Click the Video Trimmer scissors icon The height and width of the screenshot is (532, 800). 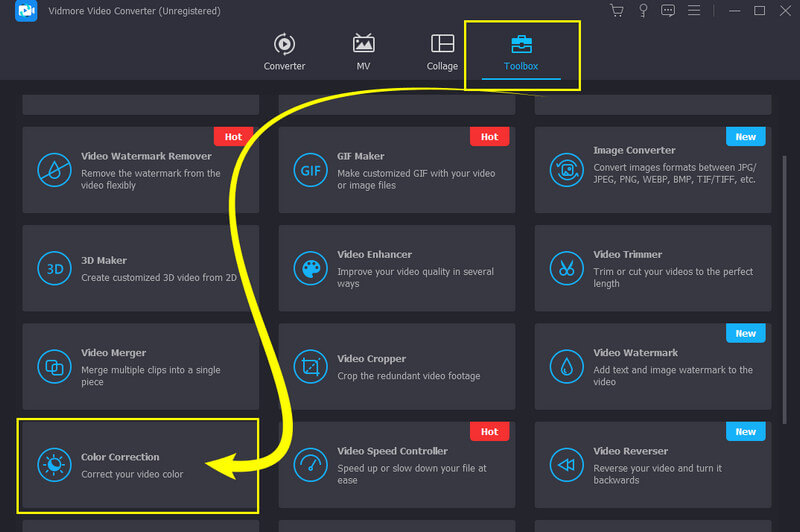tap(566, 268)
